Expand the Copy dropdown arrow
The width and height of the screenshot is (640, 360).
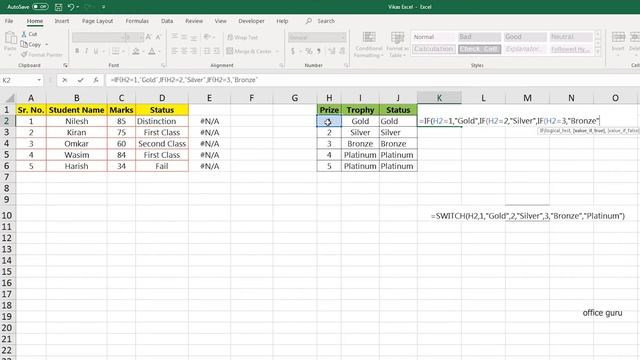47,44
